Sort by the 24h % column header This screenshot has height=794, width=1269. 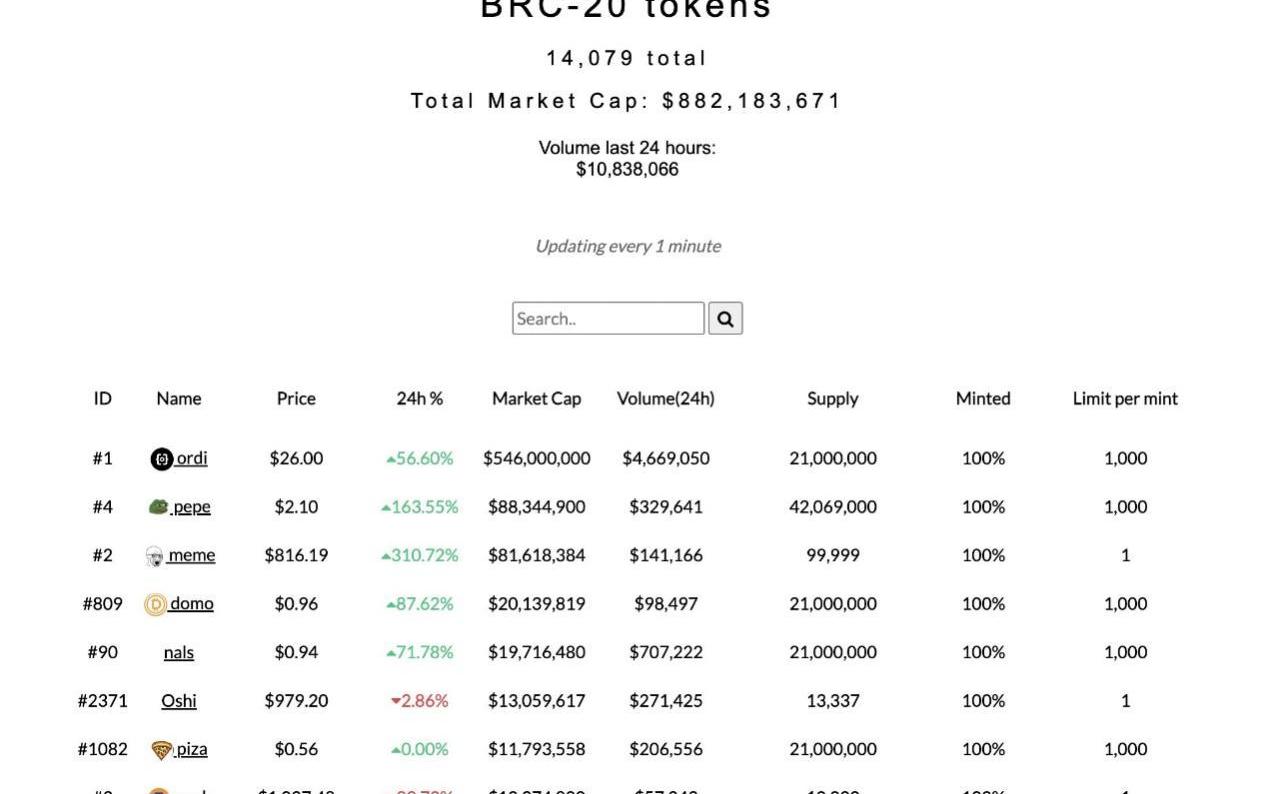coord(420,398)
